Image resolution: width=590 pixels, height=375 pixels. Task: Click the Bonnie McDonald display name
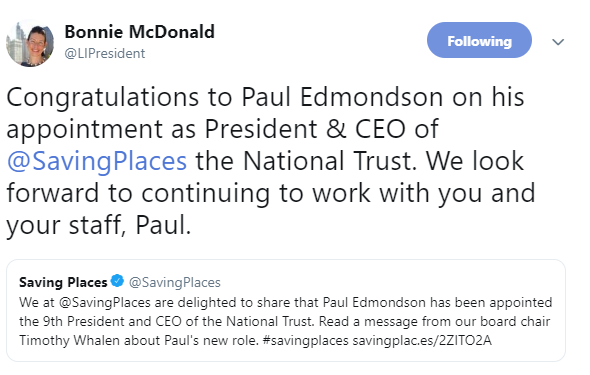140,32
